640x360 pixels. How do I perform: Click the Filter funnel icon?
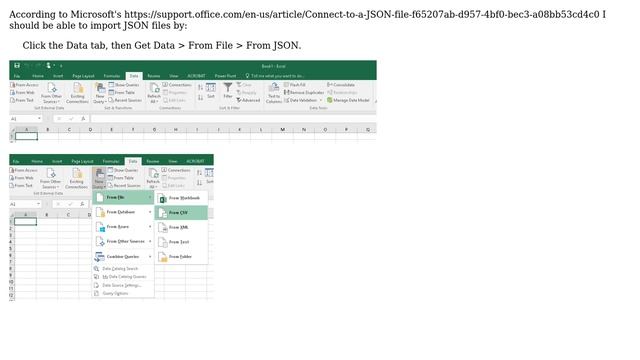click(228, 91)
